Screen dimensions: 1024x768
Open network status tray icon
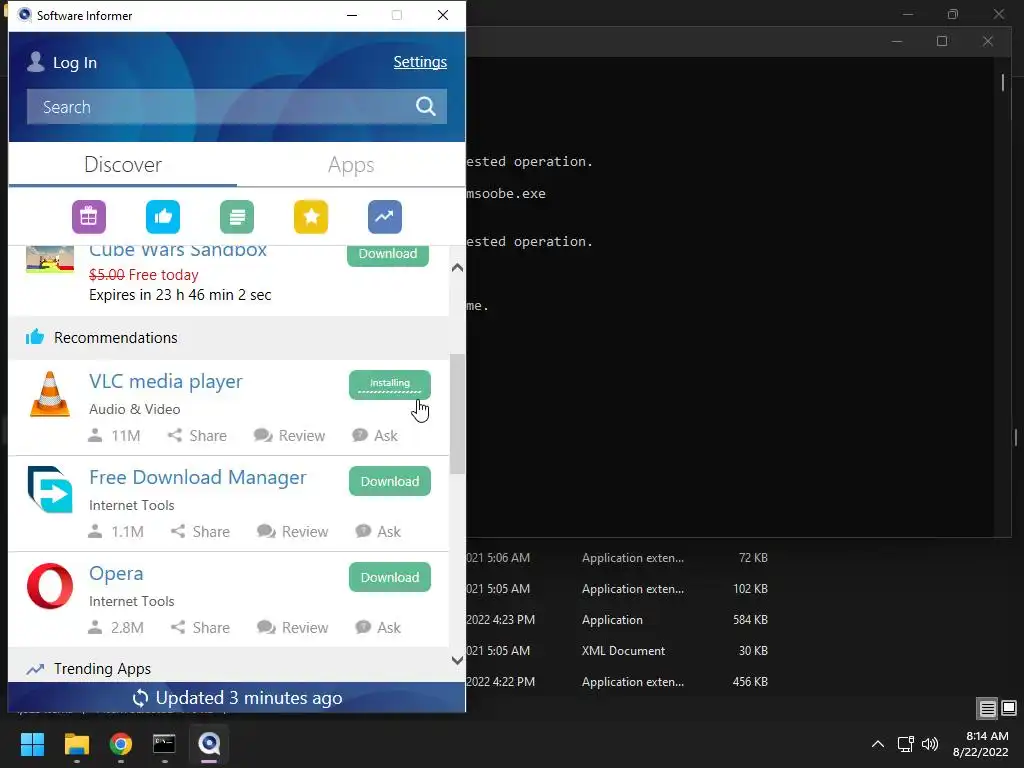(x=905, y=744)
